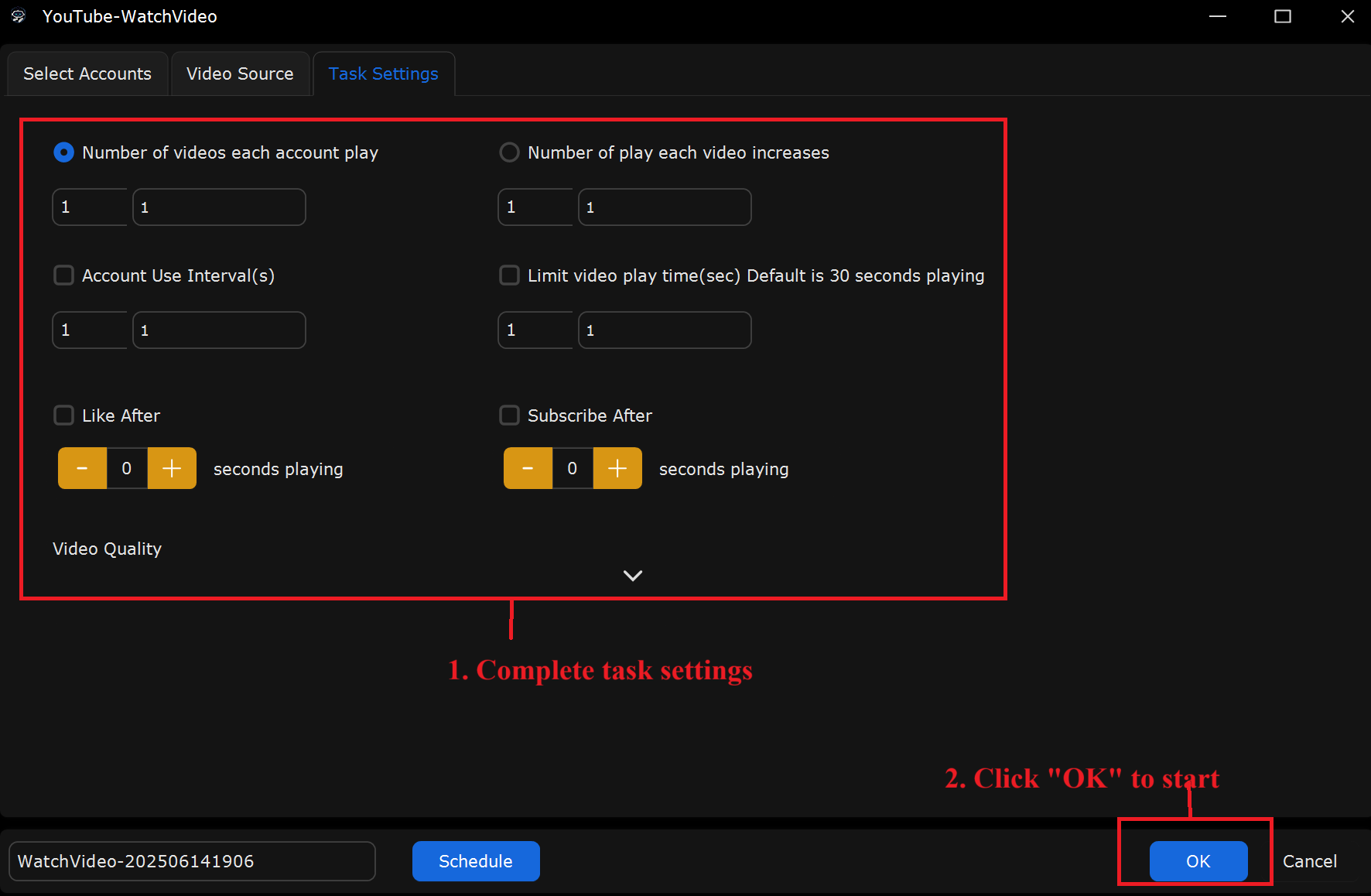Click the Like After seconds value field
The width and height of the screenshot is (1371, 896).
coord(127,468)
